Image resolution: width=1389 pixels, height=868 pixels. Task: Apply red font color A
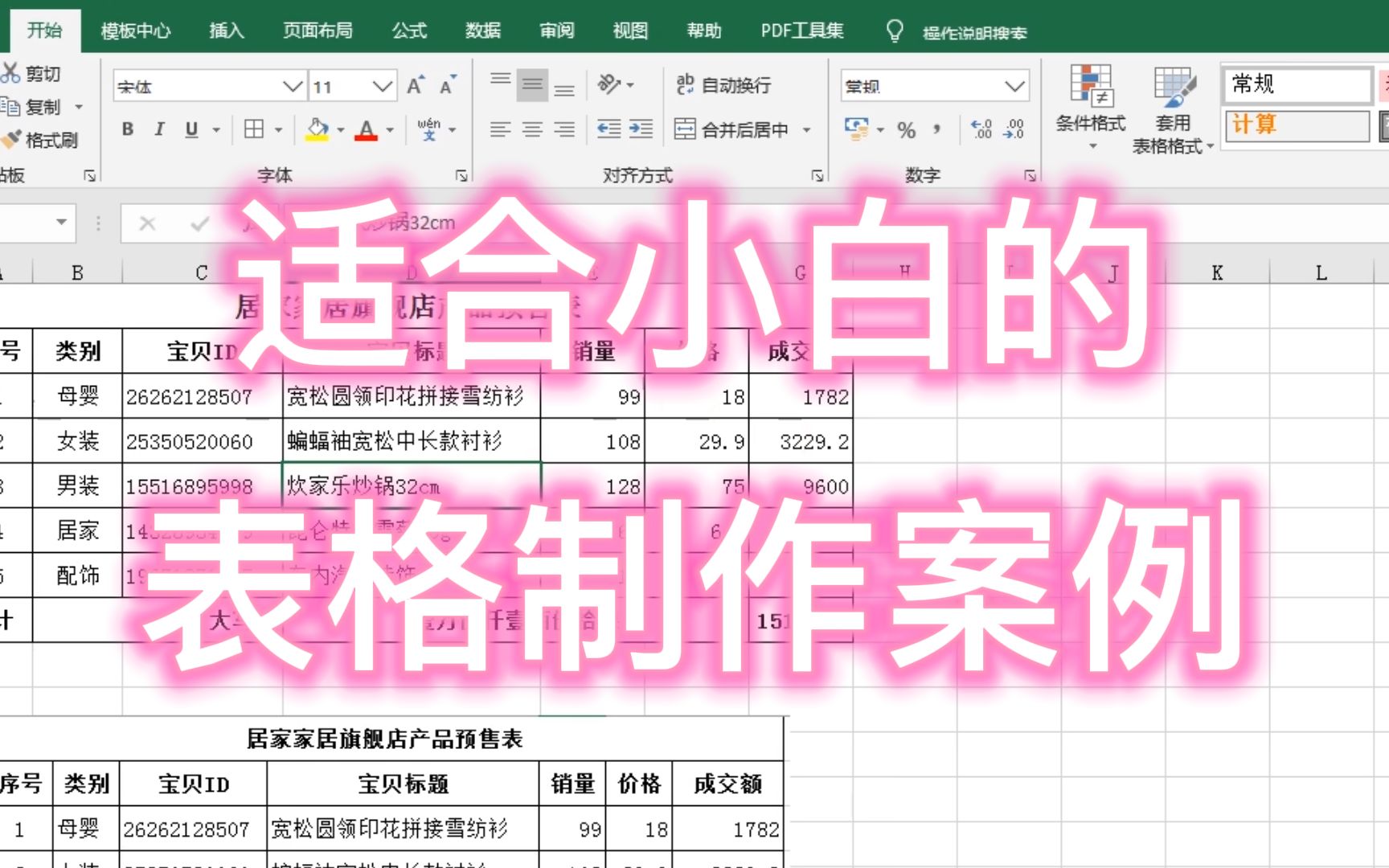click(367, 129)
